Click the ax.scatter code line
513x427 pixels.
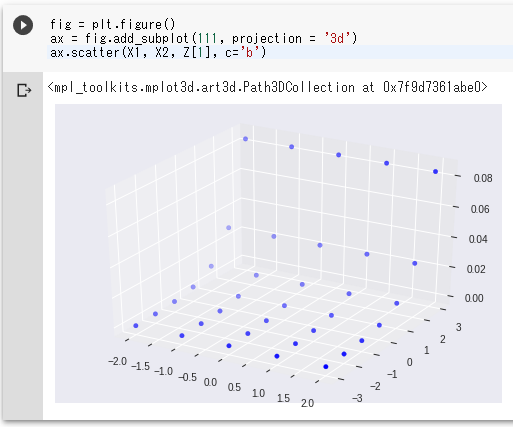pos(158,52)
